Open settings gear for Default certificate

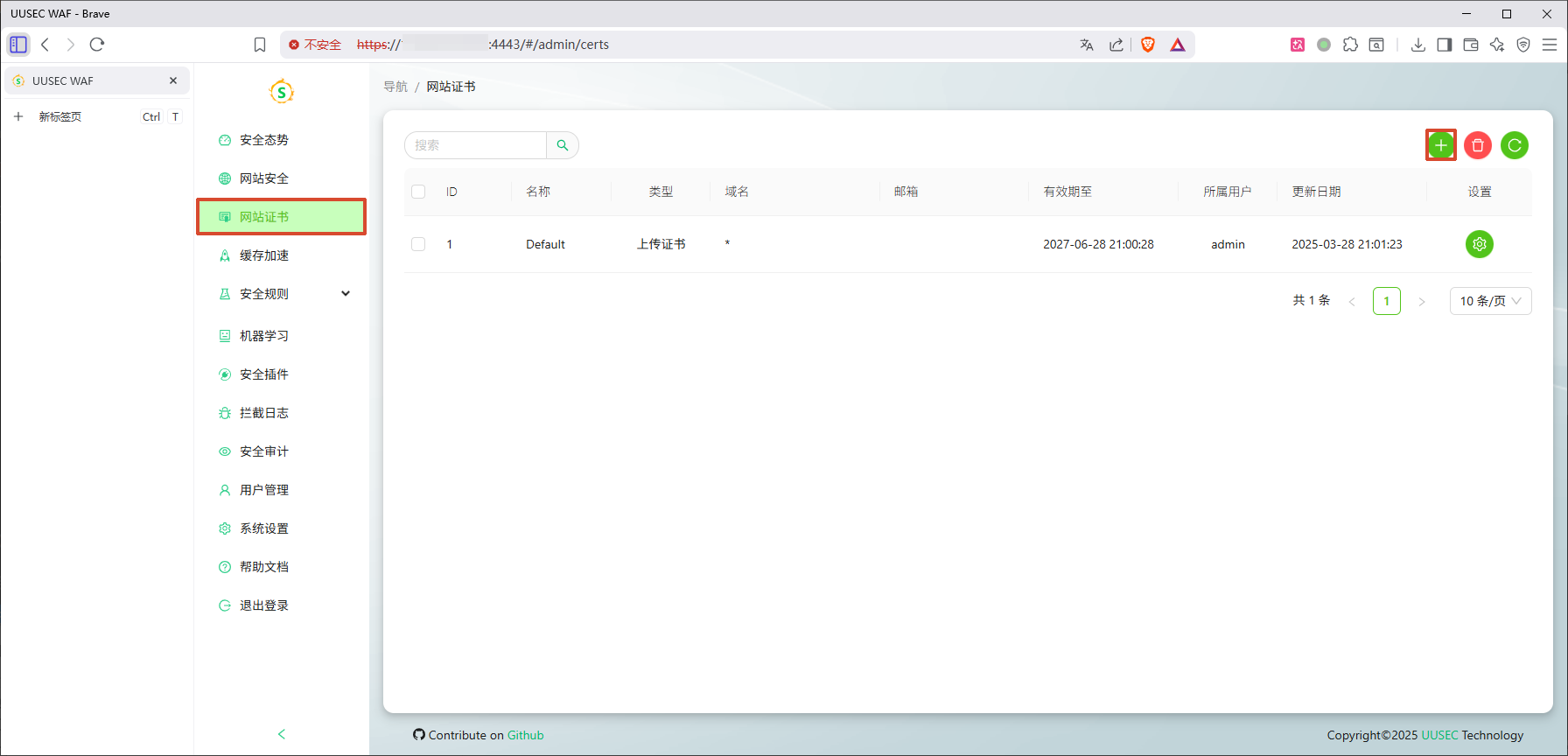coord(1480,244)
